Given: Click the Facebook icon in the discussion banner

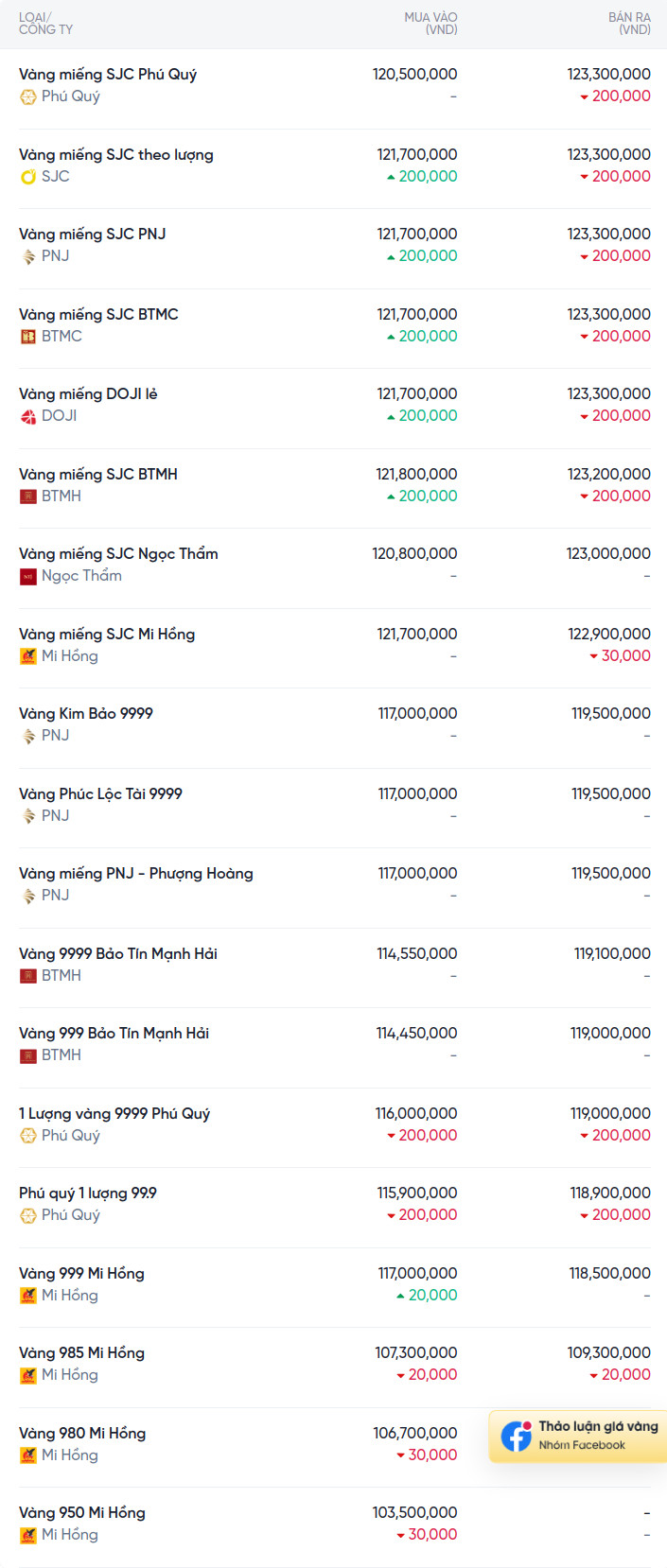Looking at the screenshot, I should 517,1437.
